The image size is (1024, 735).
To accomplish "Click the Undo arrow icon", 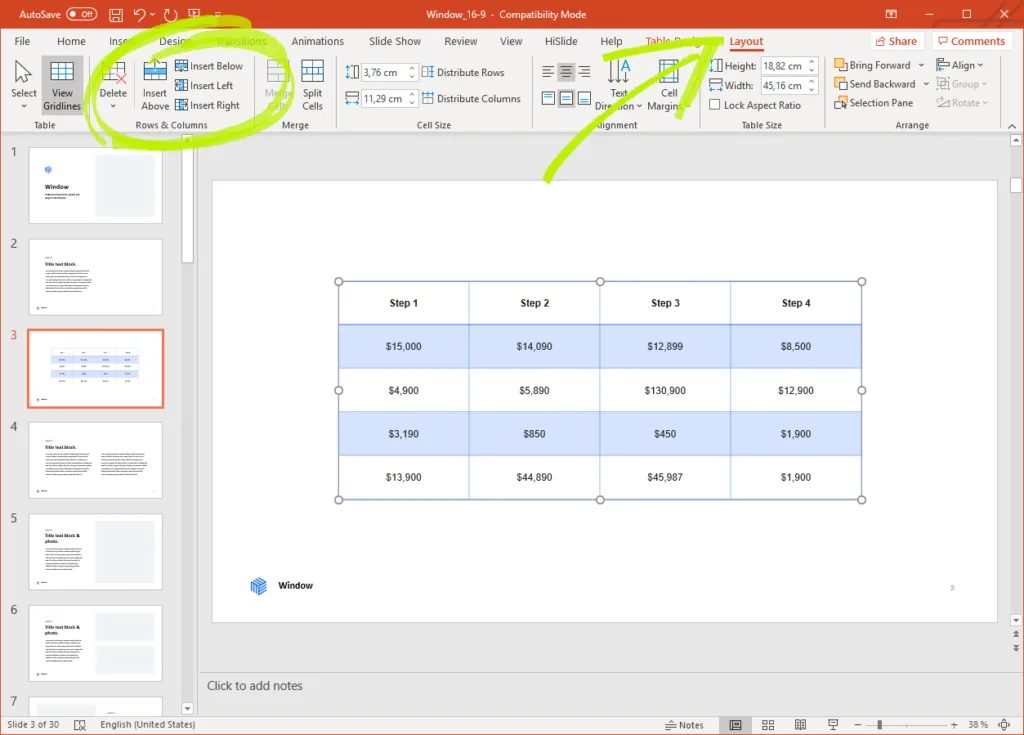I will pos(139,14).
